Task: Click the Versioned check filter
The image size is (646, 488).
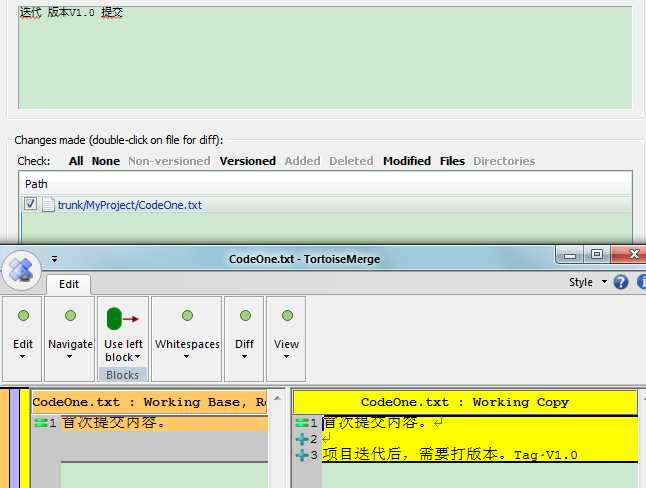Action: [x=248, y=161]
